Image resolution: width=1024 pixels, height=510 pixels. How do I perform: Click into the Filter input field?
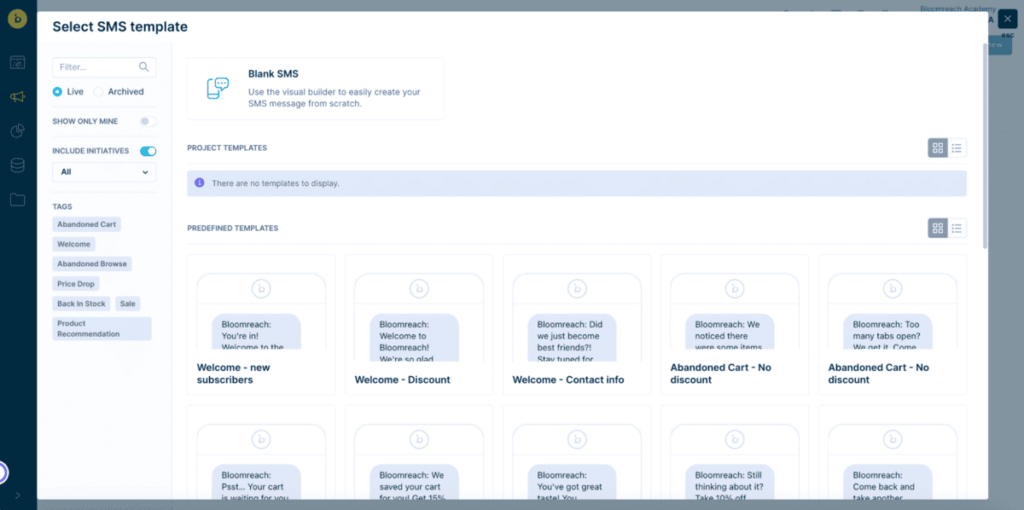104,67
